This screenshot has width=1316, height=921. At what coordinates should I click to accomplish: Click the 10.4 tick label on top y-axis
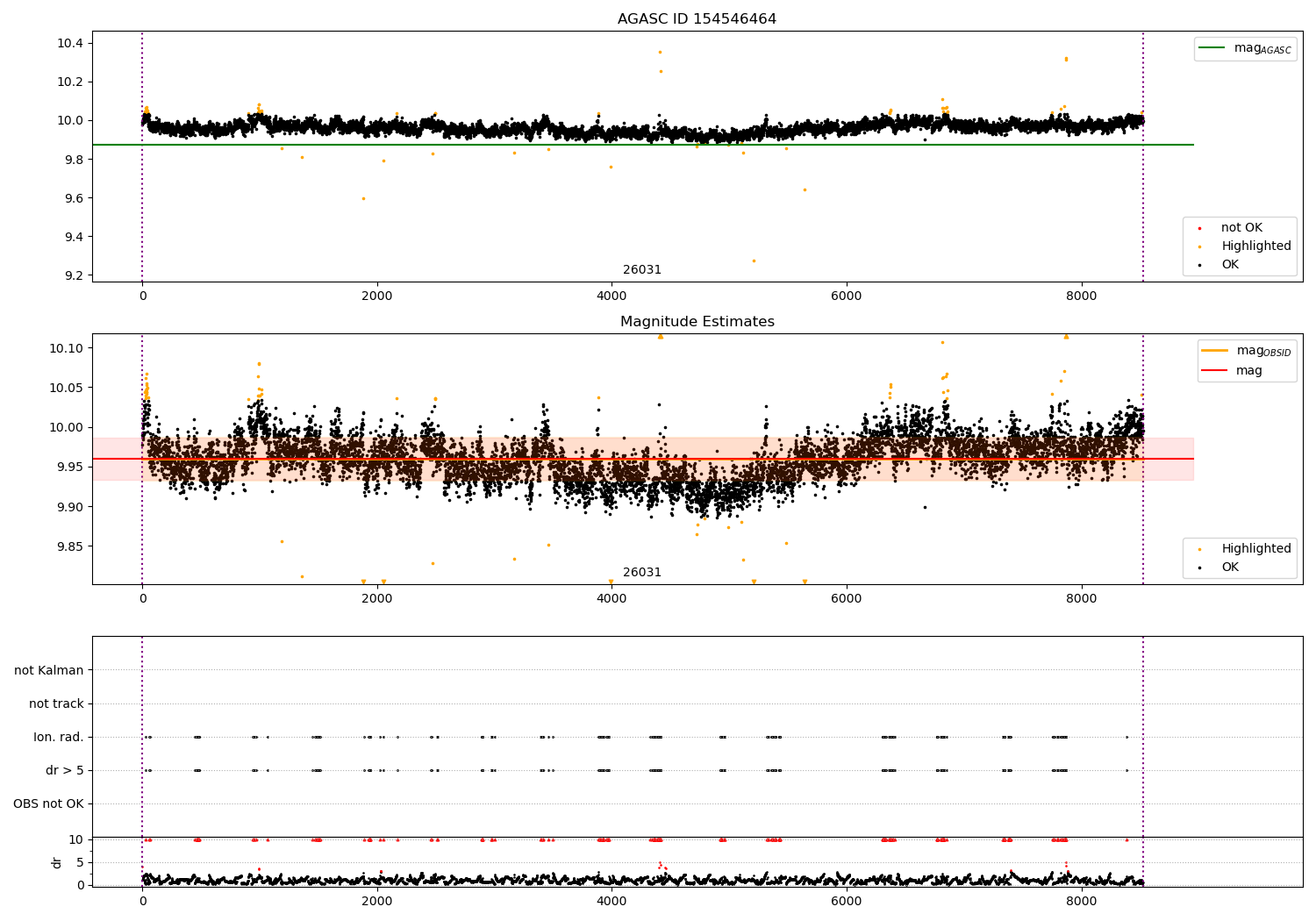click(x=71, y=44)
